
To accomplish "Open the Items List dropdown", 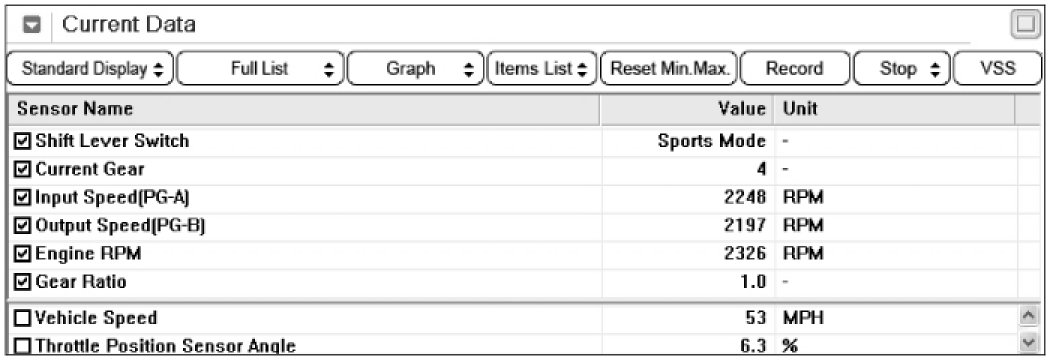I will click(x=542, y=68).
